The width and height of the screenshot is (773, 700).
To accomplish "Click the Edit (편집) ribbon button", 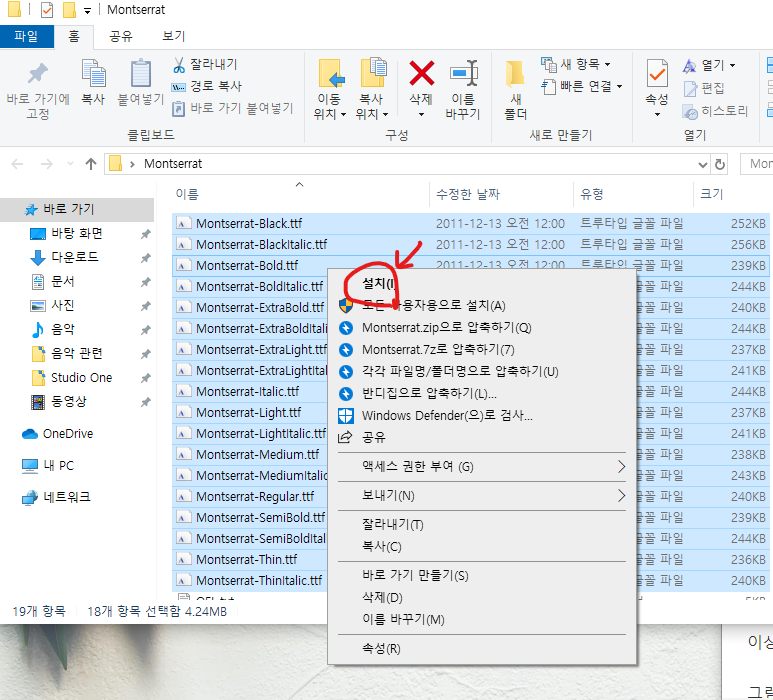I will click(704, 88).
